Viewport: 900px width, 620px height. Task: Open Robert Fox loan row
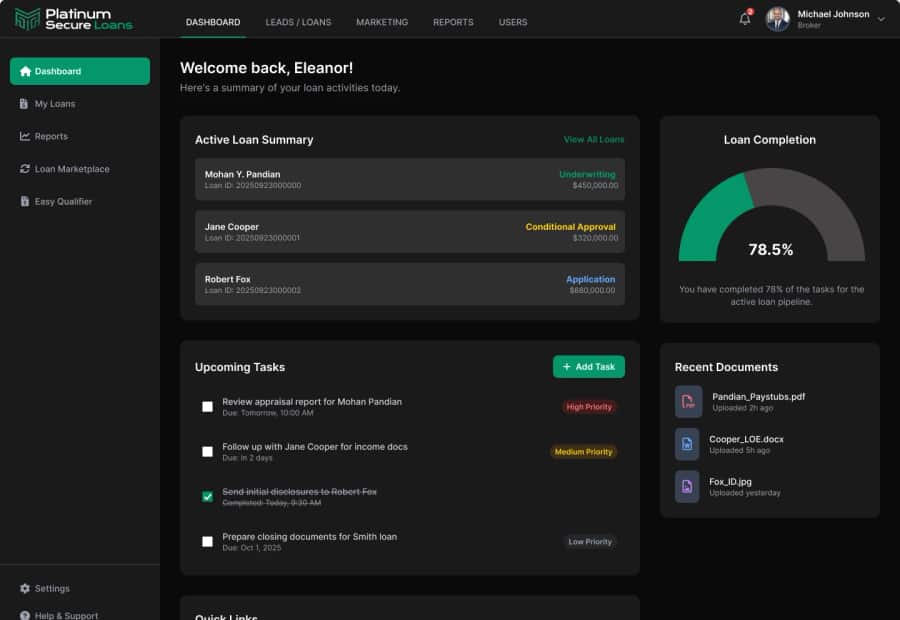(410, 284)
